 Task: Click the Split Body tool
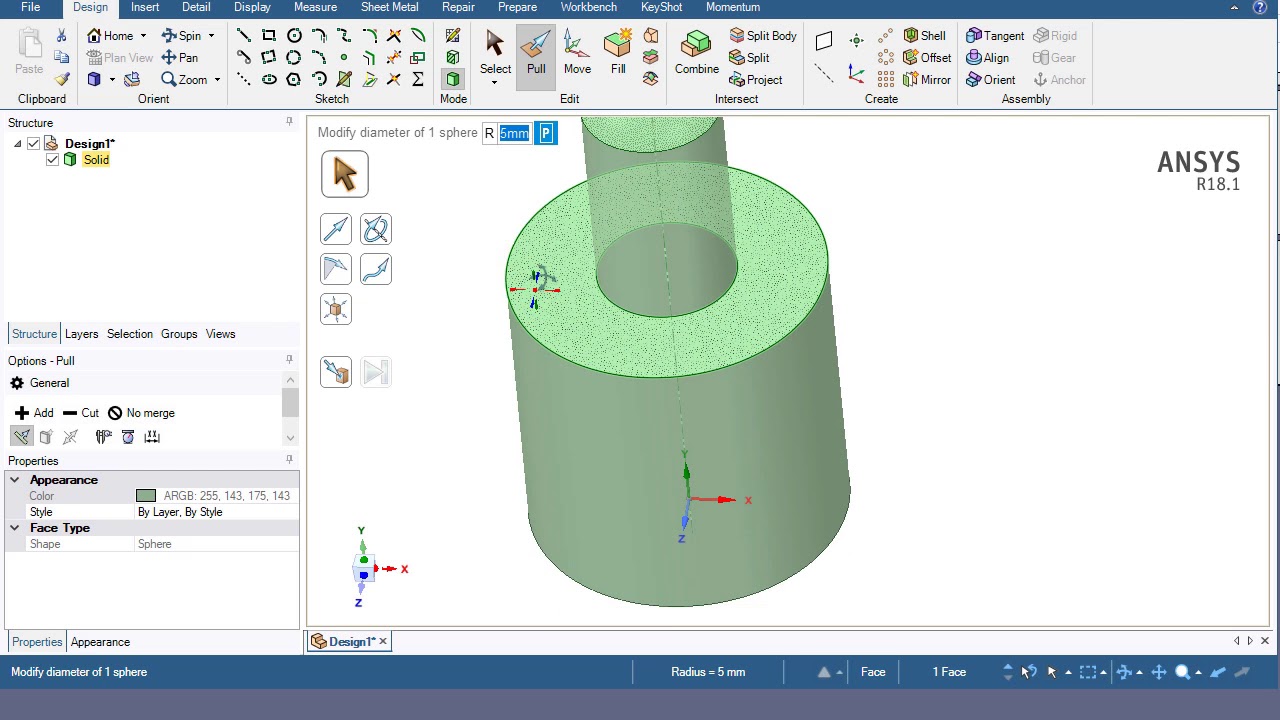click(762, 36)
